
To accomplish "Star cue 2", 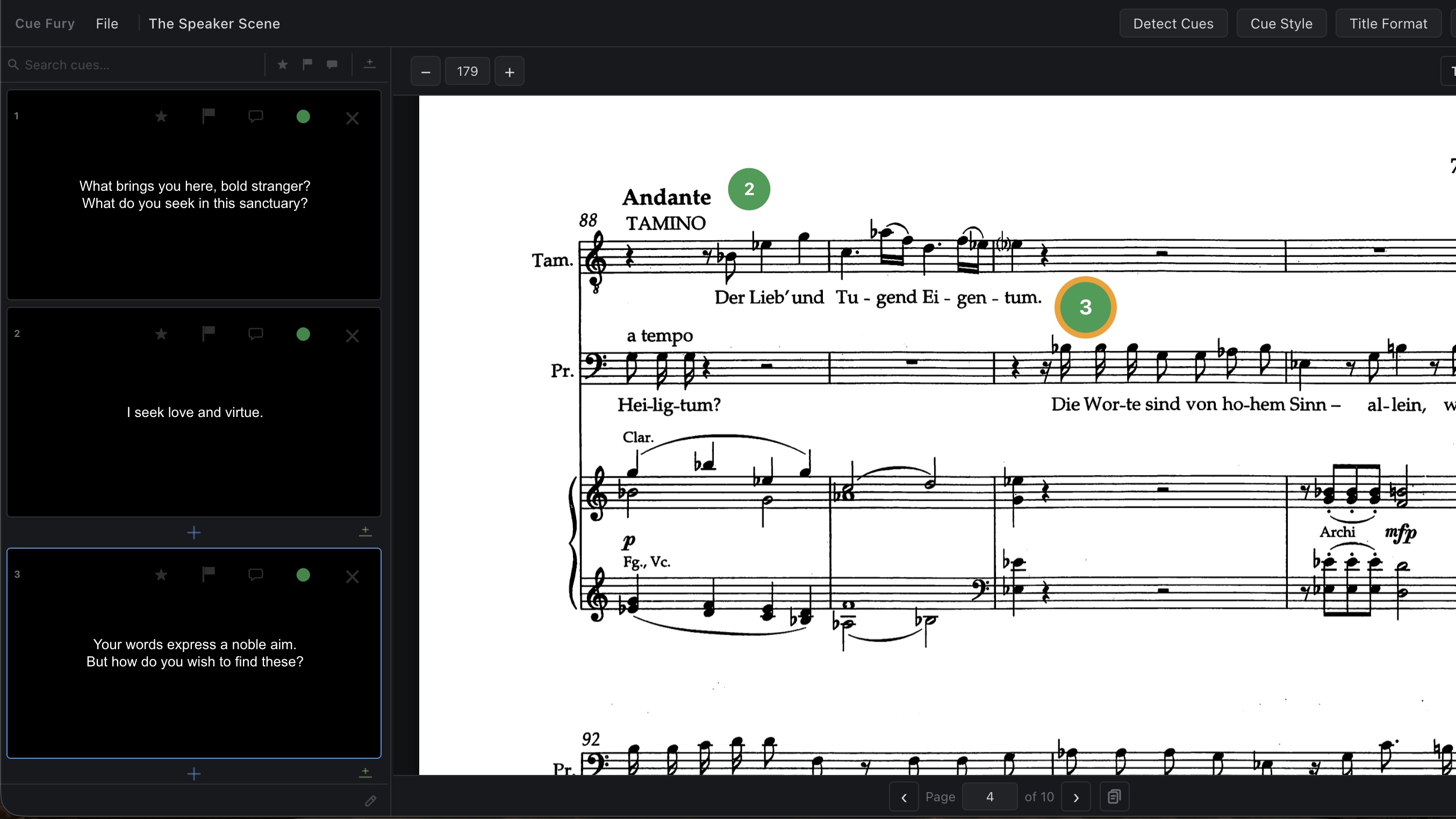I will (161, 334).
